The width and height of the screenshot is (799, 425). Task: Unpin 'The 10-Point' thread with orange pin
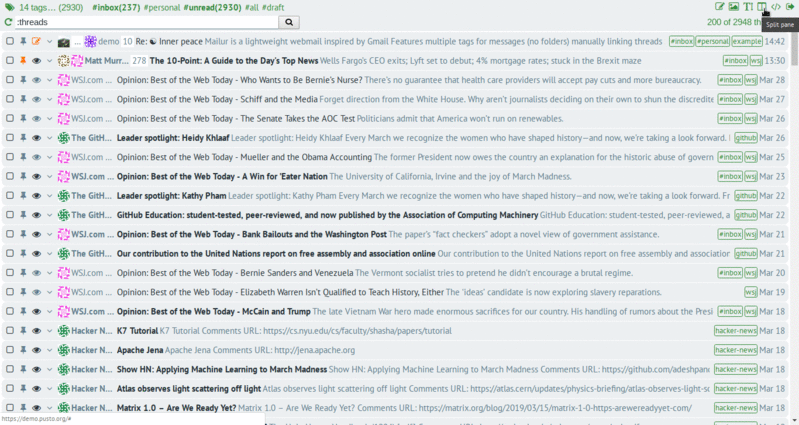click(x=23, y=61)
